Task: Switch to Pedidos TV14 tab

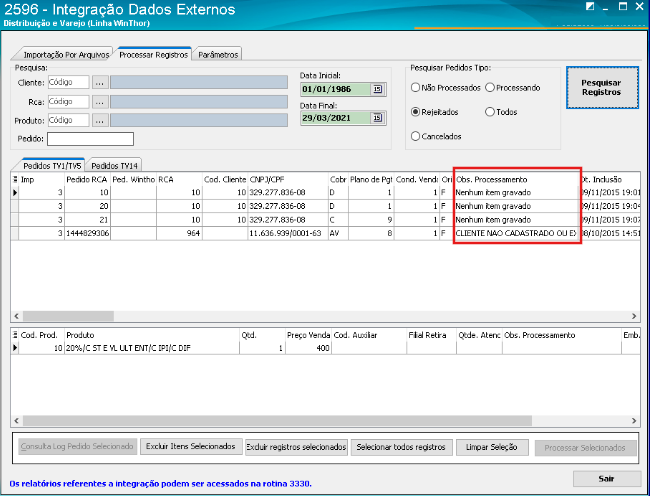Action: (114, 165)
